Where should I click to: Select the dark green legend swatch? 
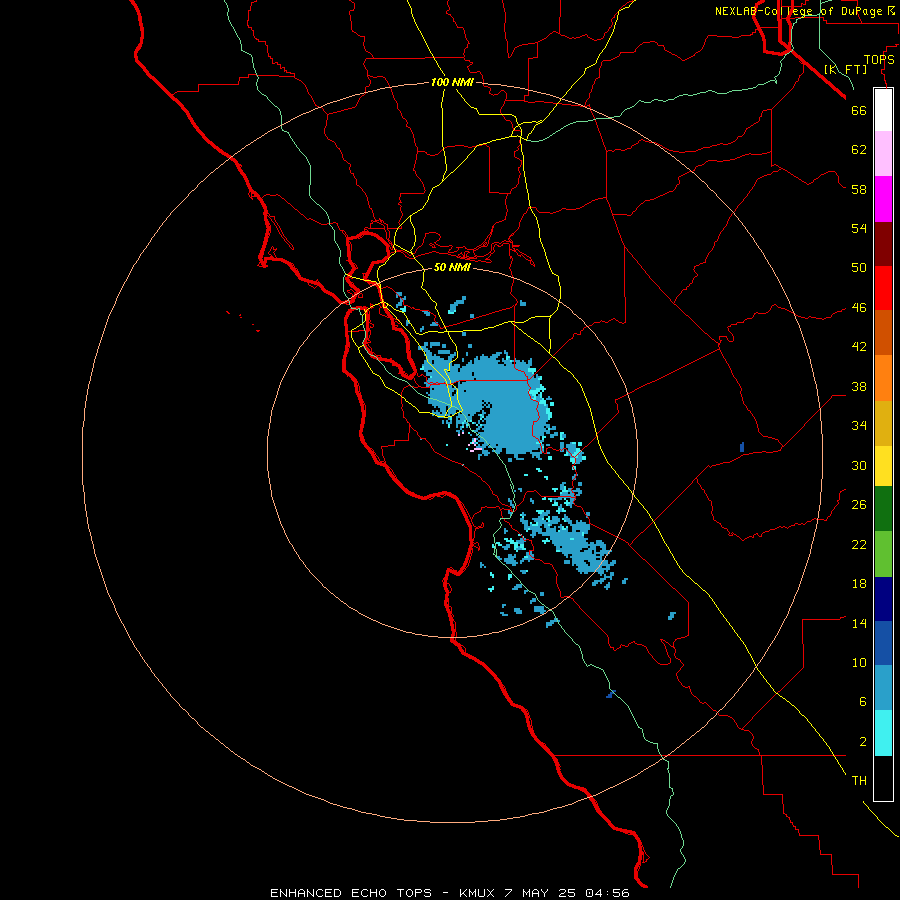883,509
